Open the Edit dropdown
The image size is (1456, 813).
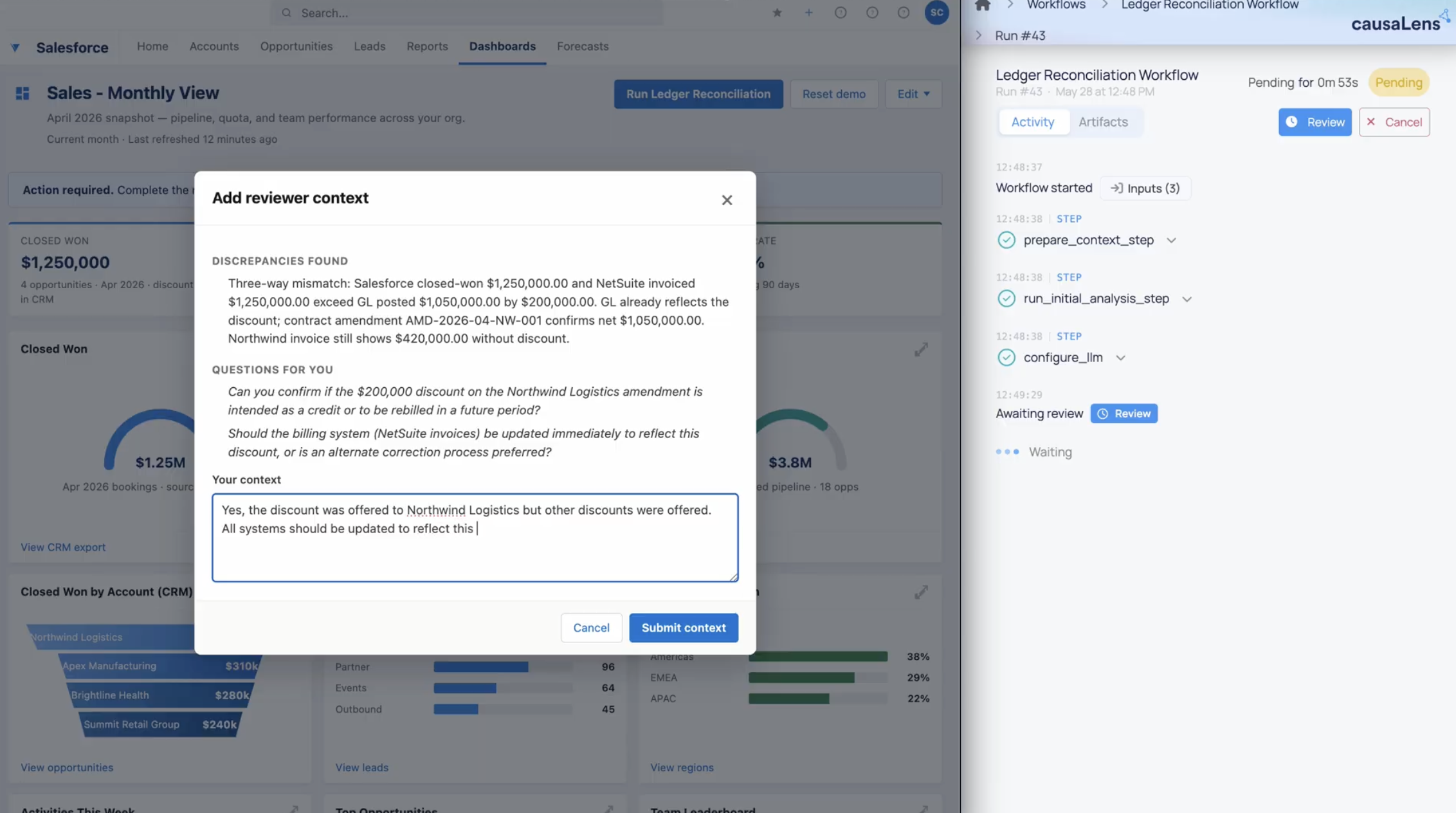[x=913, y=94]
